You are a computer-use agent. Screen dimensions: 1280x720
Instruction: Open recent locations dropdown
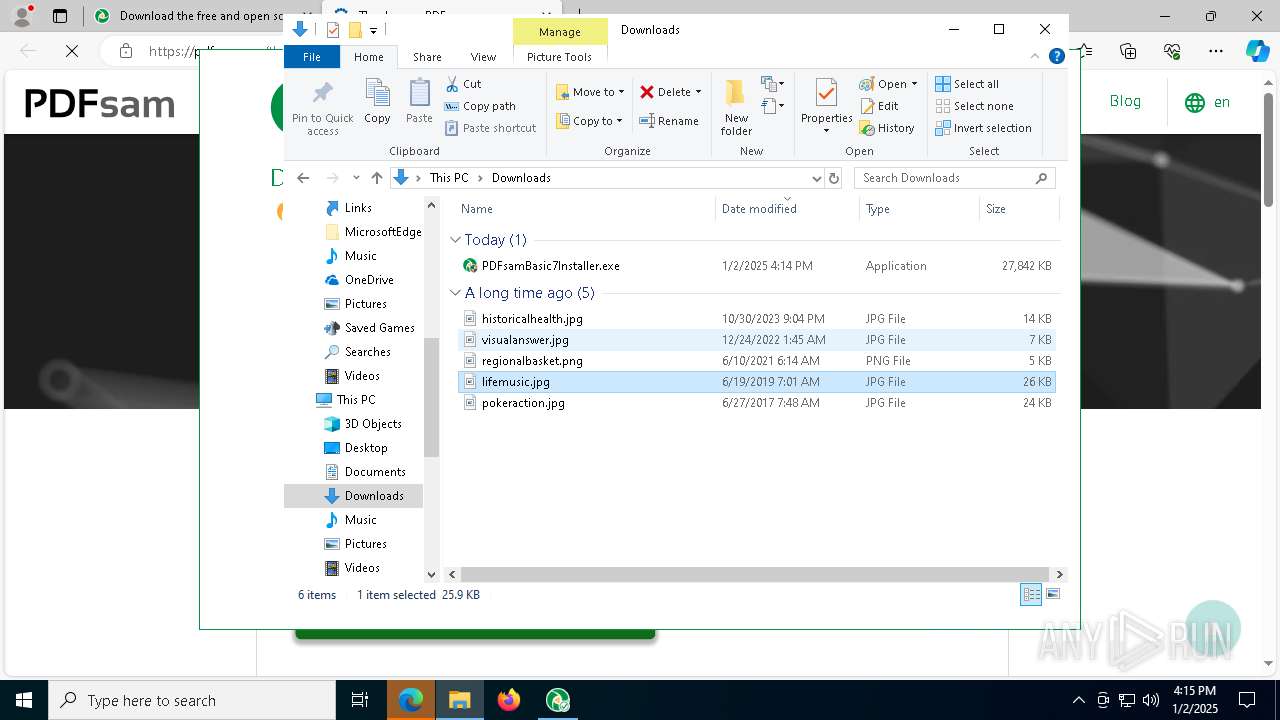pos(356,178)
